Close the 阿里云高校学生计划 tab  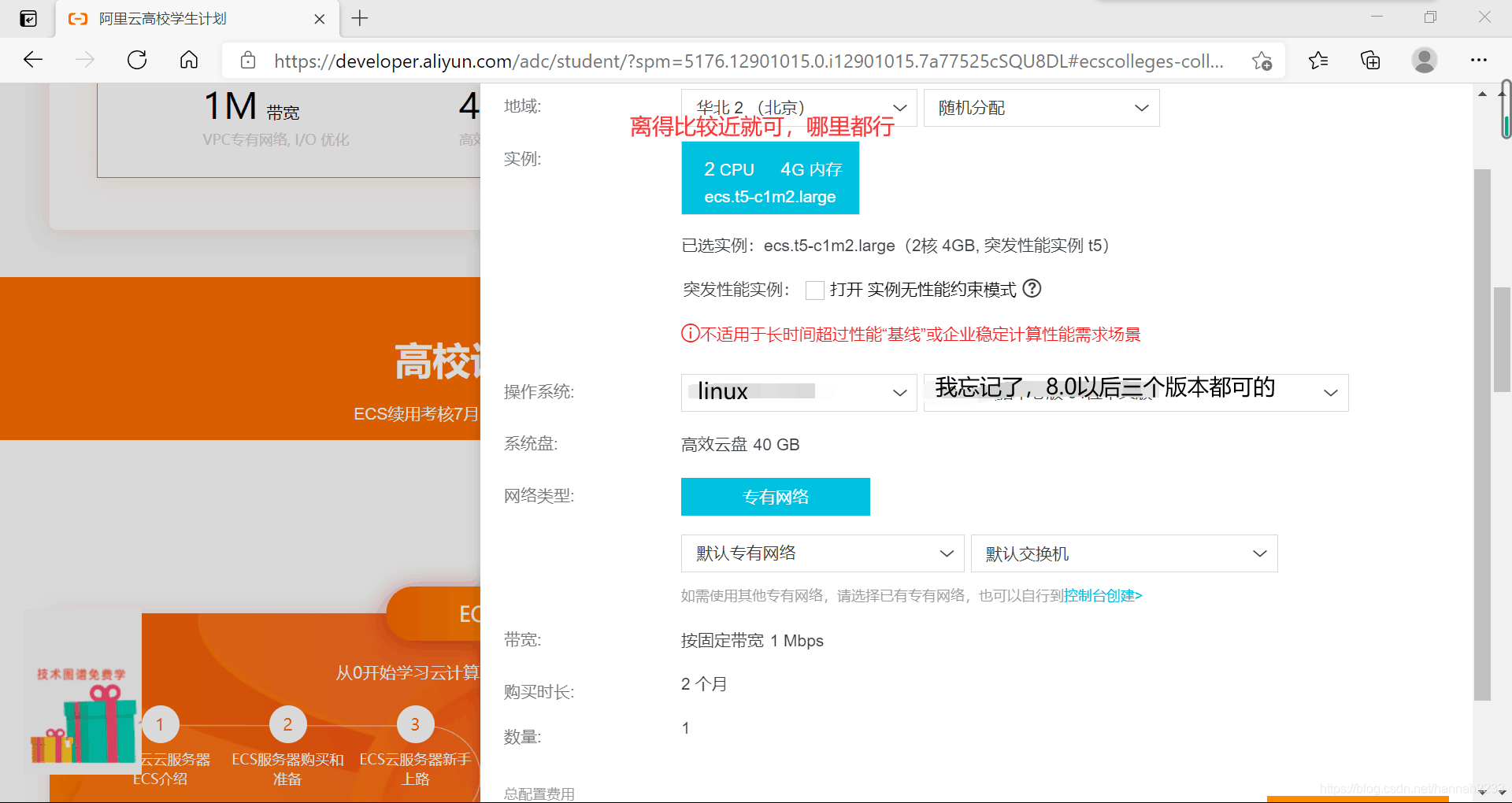(320, 19)
